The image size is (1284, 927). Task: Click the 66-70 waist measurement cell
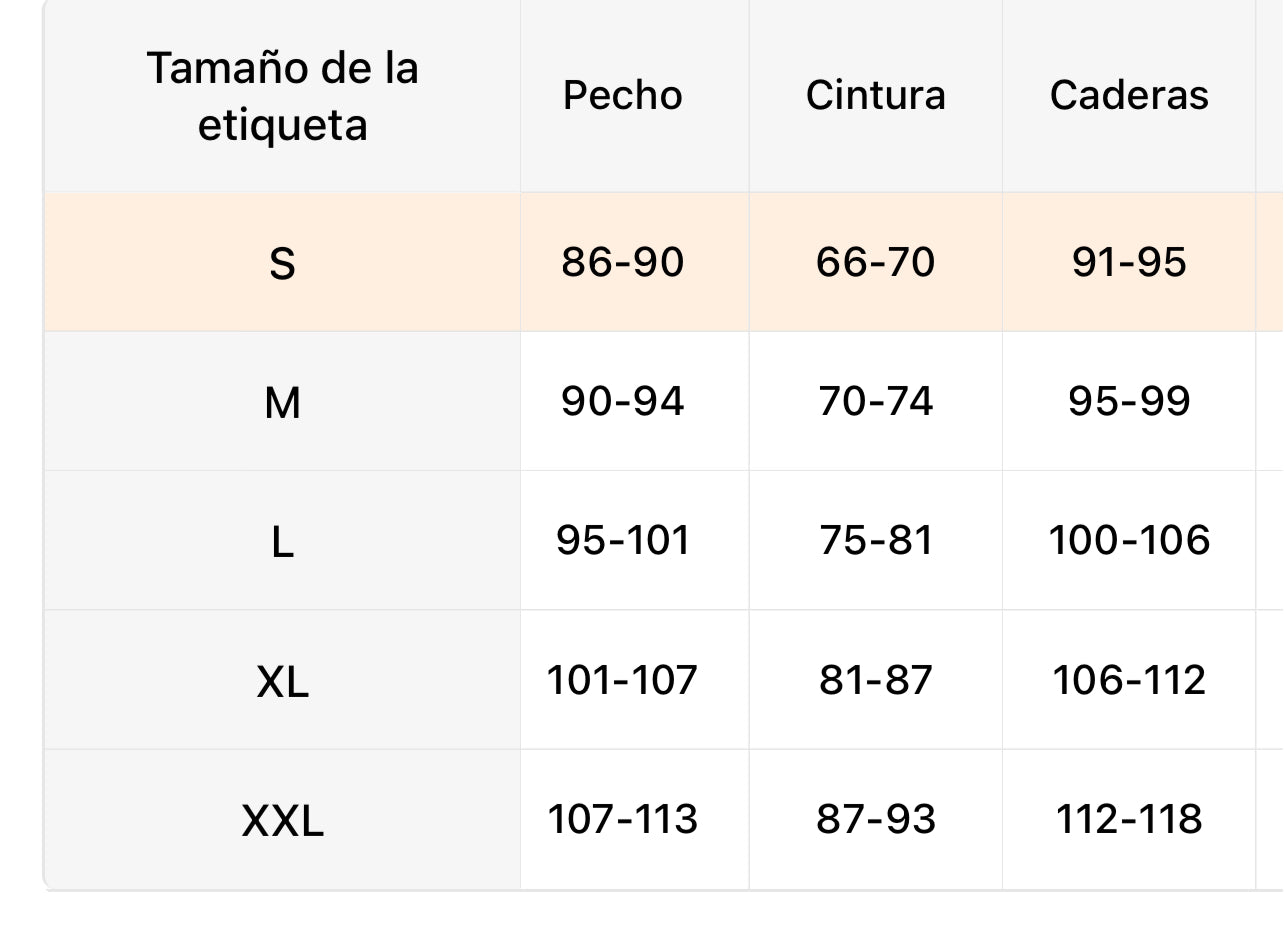(875, 262)
